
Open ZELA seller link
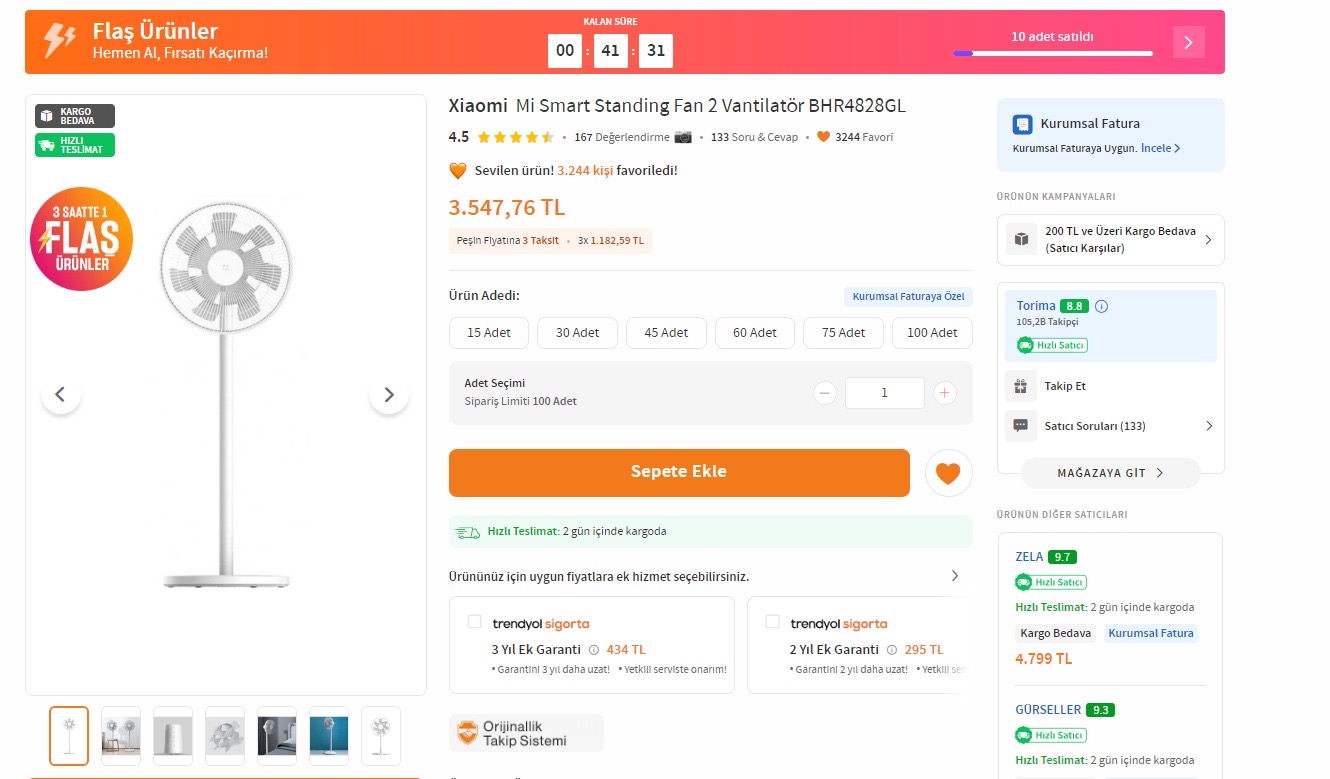(x=1029, y=557)
